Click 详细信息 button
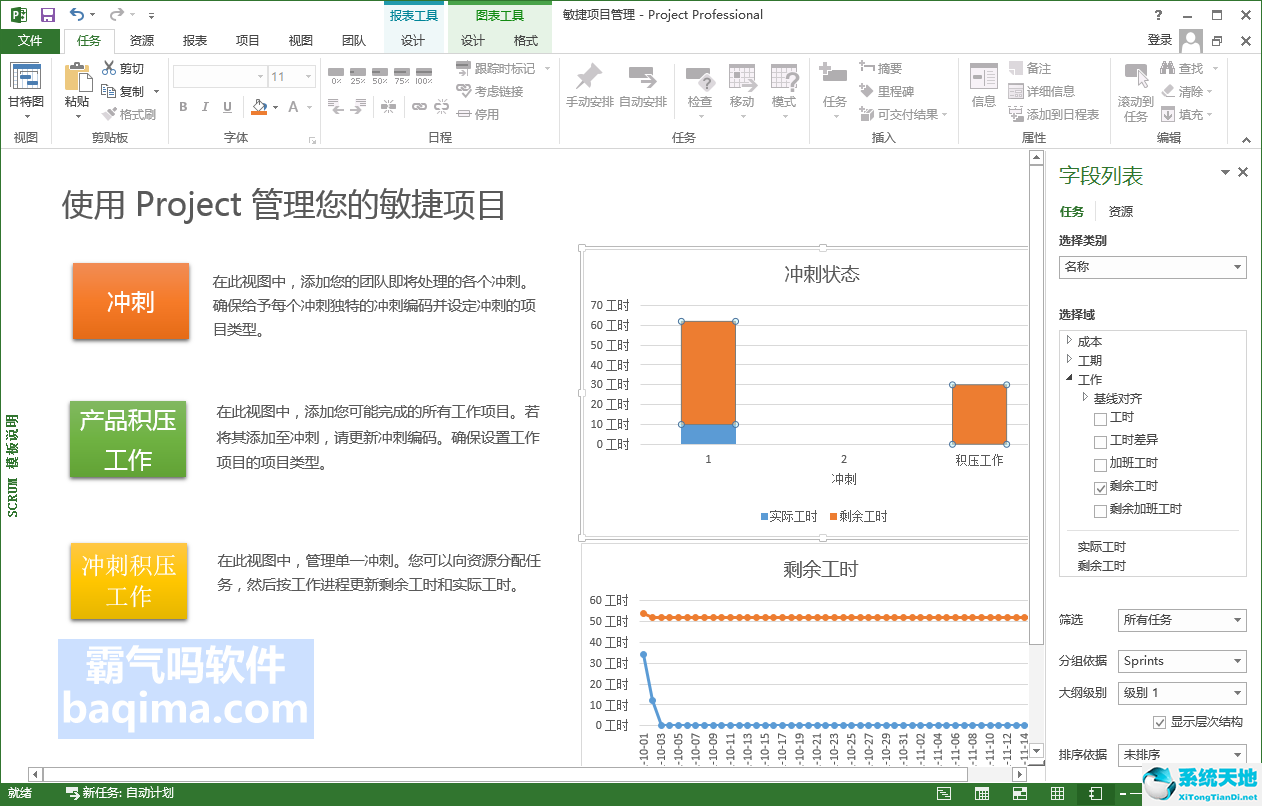The height and width of the screenshot is (806, 1262). click(1042, 91)
